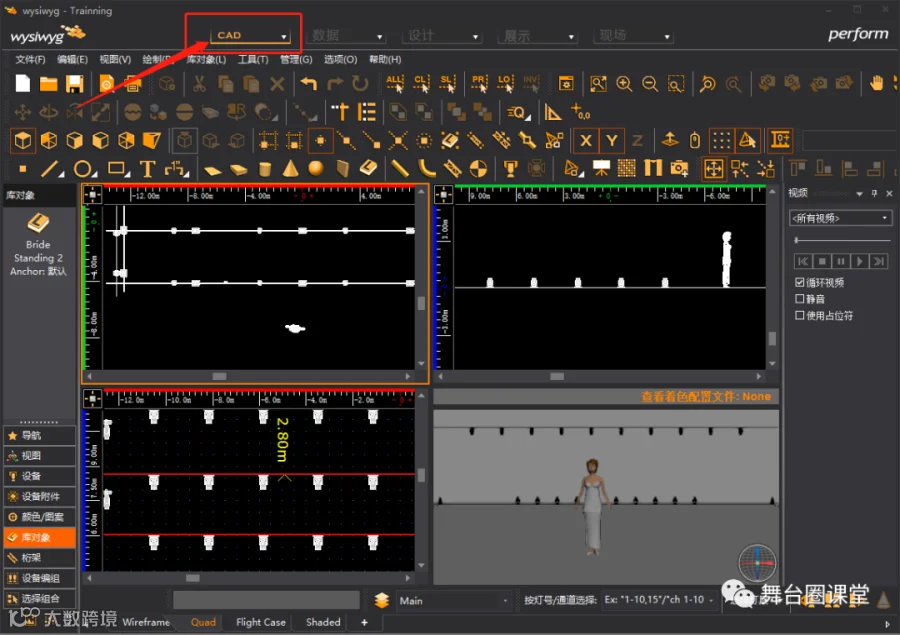Switch to the Shaded view tab

click(323, 622)
